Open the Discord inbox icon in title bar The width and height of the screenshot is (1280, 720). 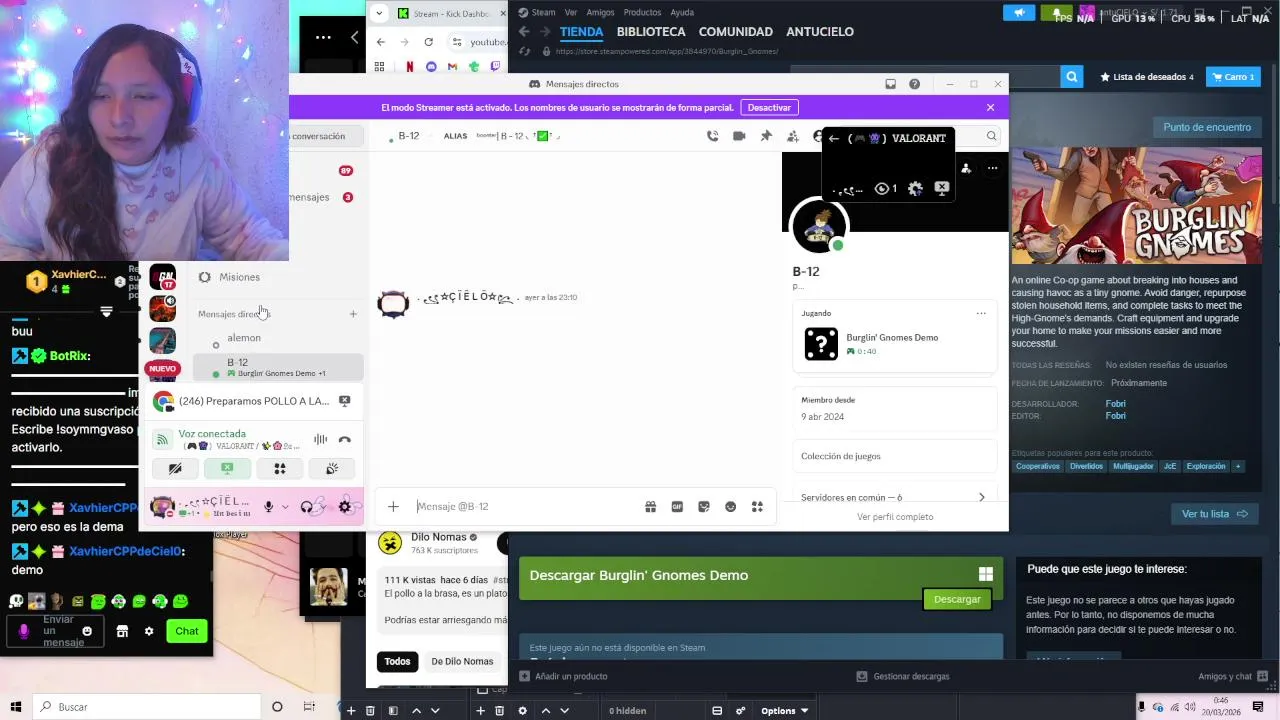[x=890, y=84]
